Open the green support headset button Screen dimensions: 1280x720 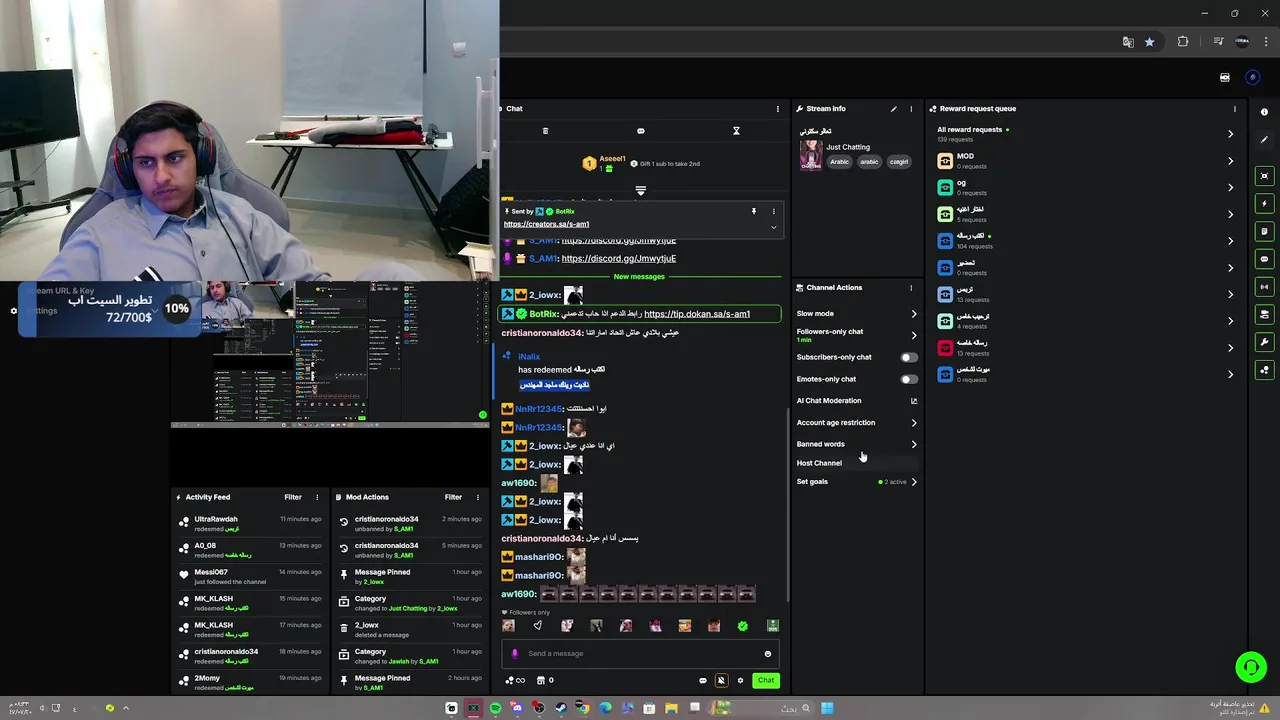pyautogui.click(x=1251, y=667)
